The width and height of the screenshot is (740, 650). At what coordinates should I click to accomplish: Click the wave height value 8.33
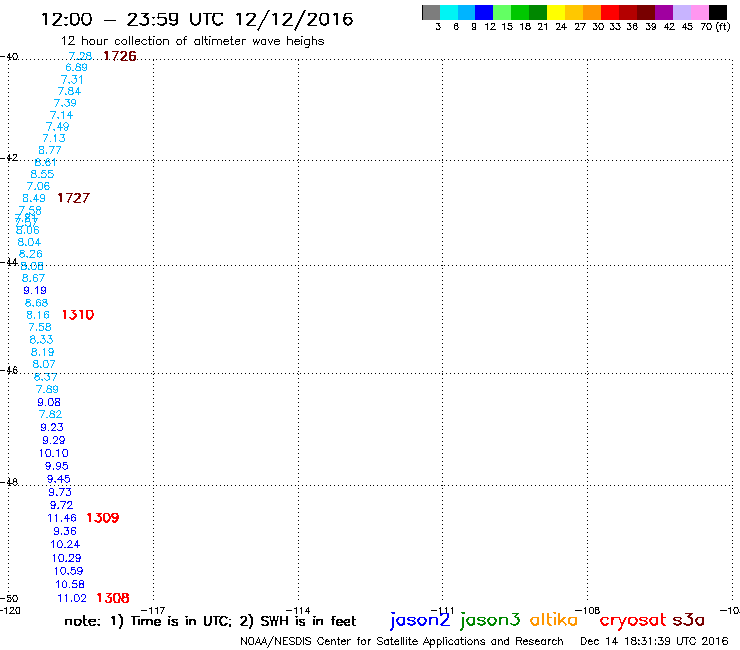tap(42, 339)
